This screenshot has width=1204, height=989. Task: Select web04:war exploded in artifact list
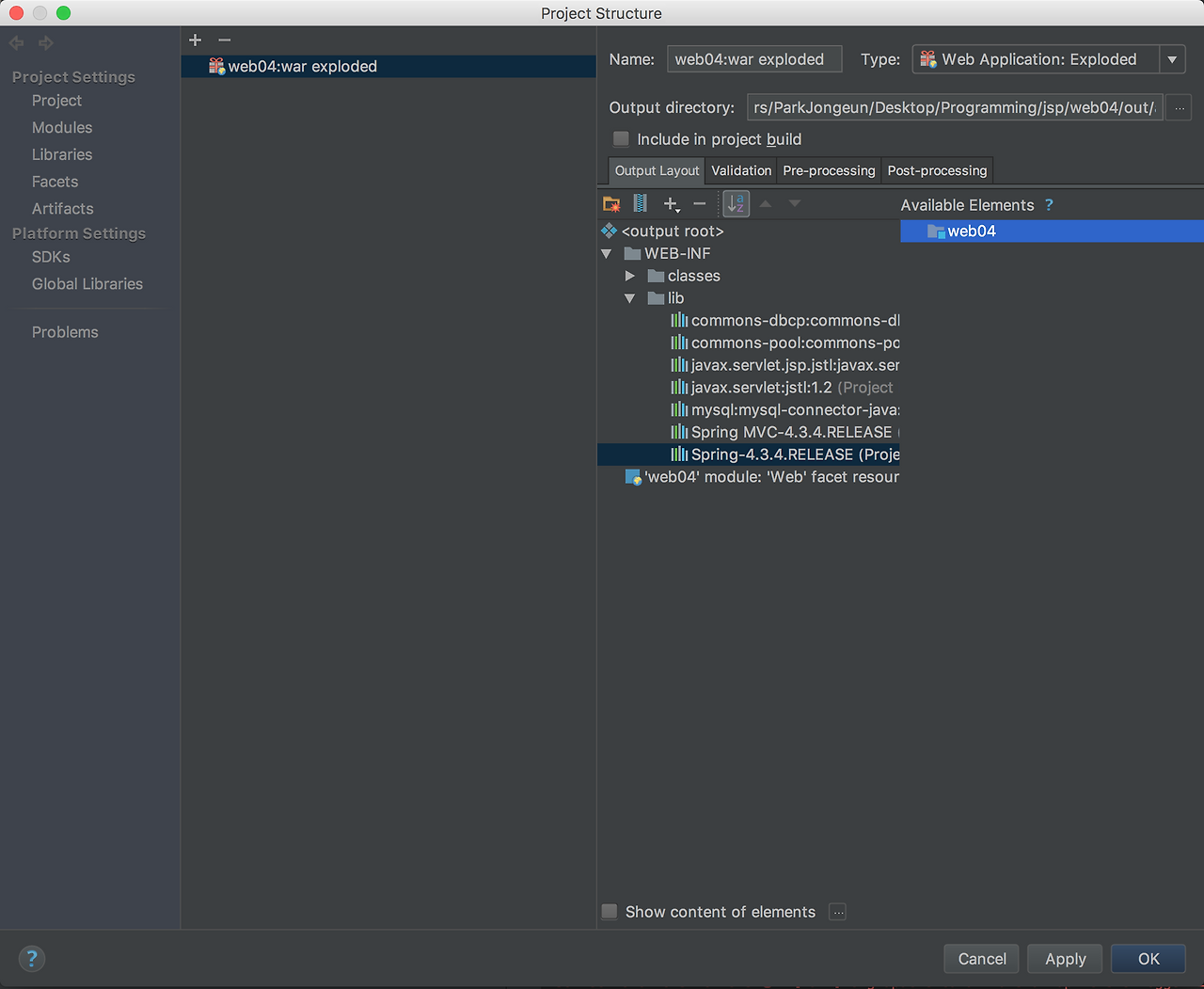pyautogui.click(x=388, y=66)
